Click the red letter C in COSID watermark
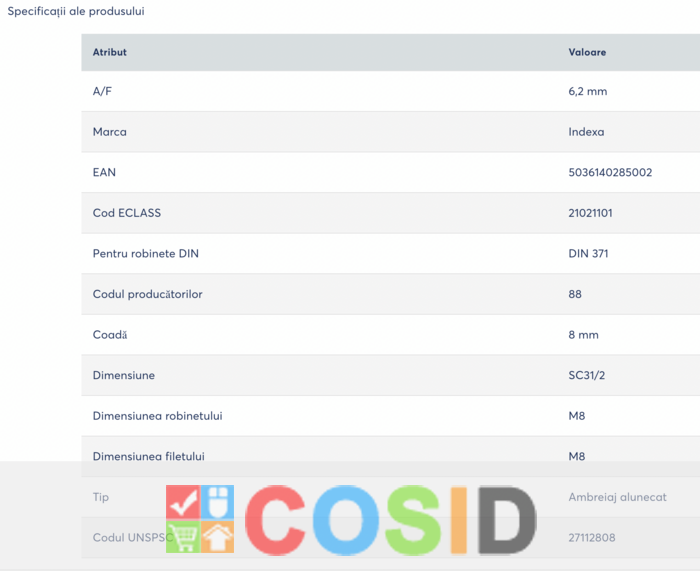This screenshot has height=571, width=700. pos(275,520)
